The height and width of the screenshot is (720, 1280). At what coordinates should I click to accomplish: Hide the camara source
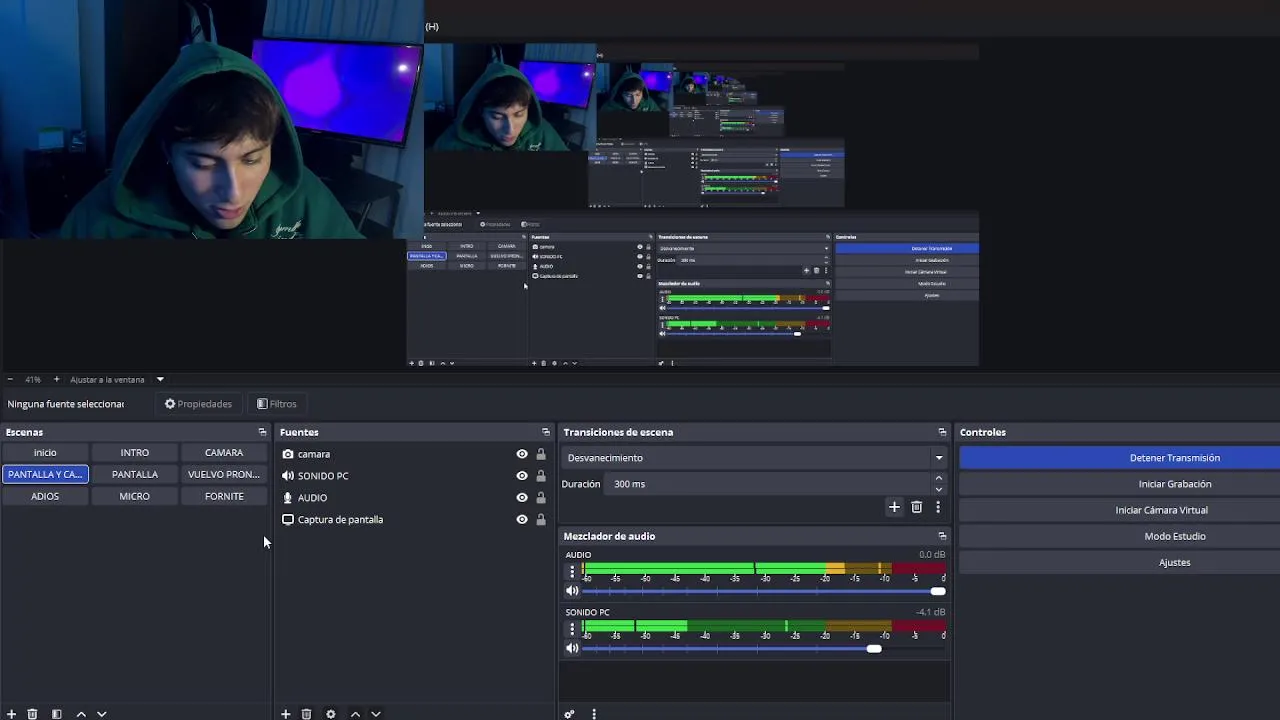pos(522,454)
